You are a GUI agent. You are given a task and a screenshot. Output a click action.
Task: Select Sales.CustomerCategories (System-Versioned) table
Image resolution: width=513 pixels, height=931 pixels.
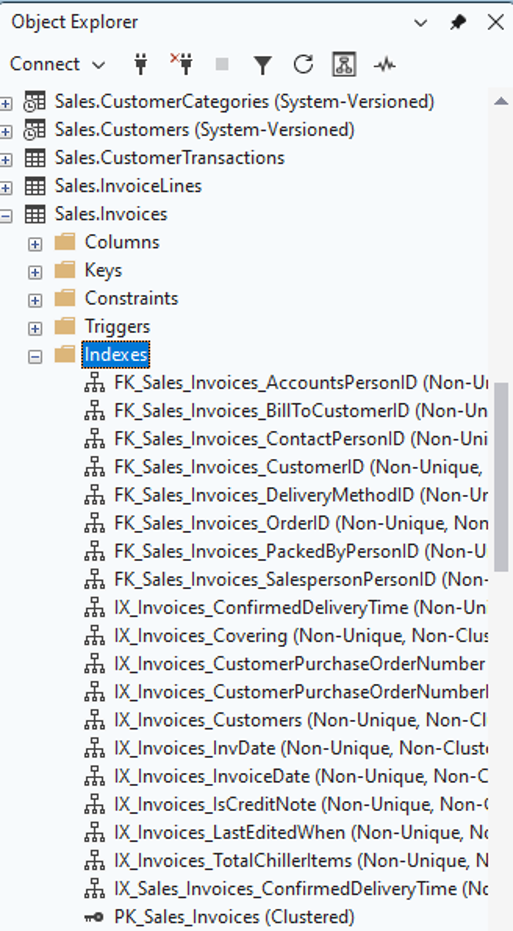(x=245, y=102)
